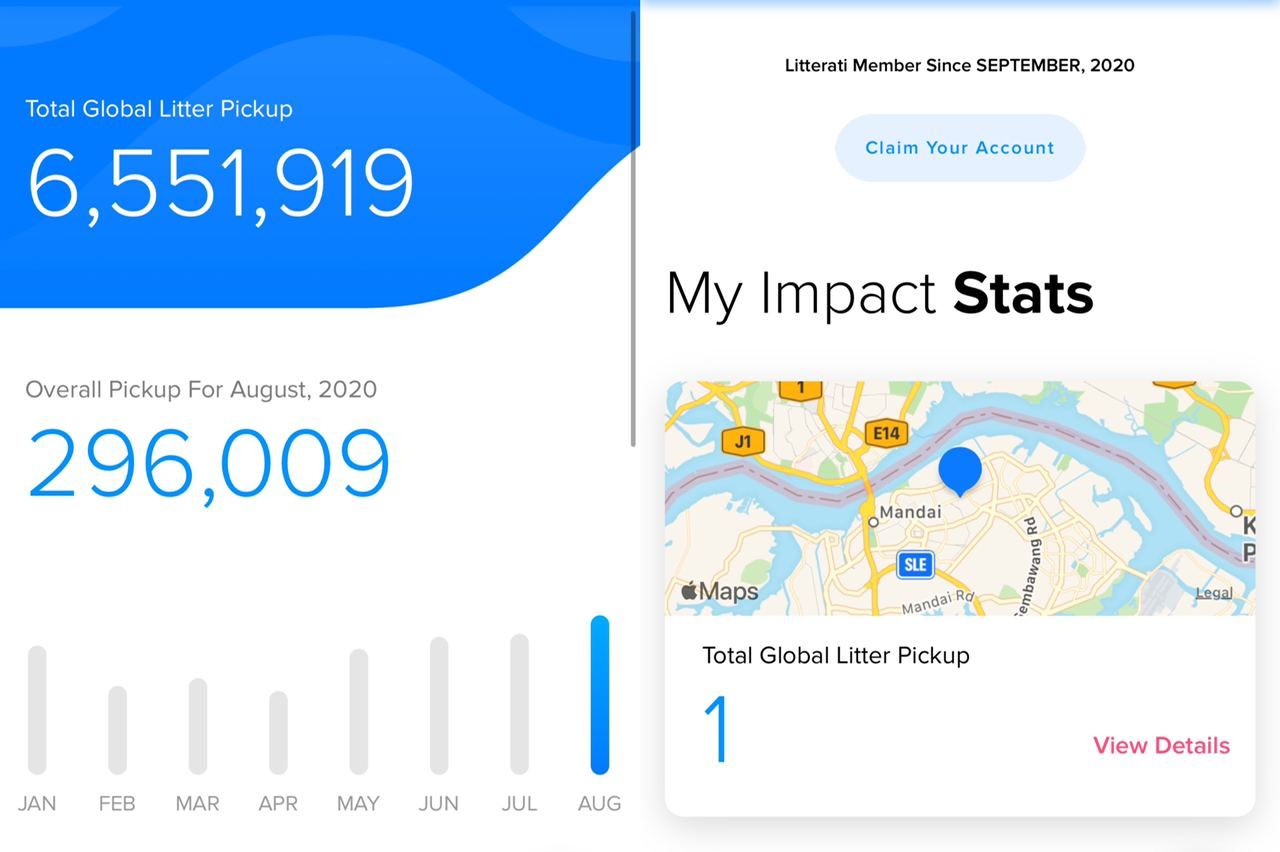Click the J1 highway badge on map
Image resolution: width=1280 pixels, height=852 pixels.
click(x=742, y=441)
